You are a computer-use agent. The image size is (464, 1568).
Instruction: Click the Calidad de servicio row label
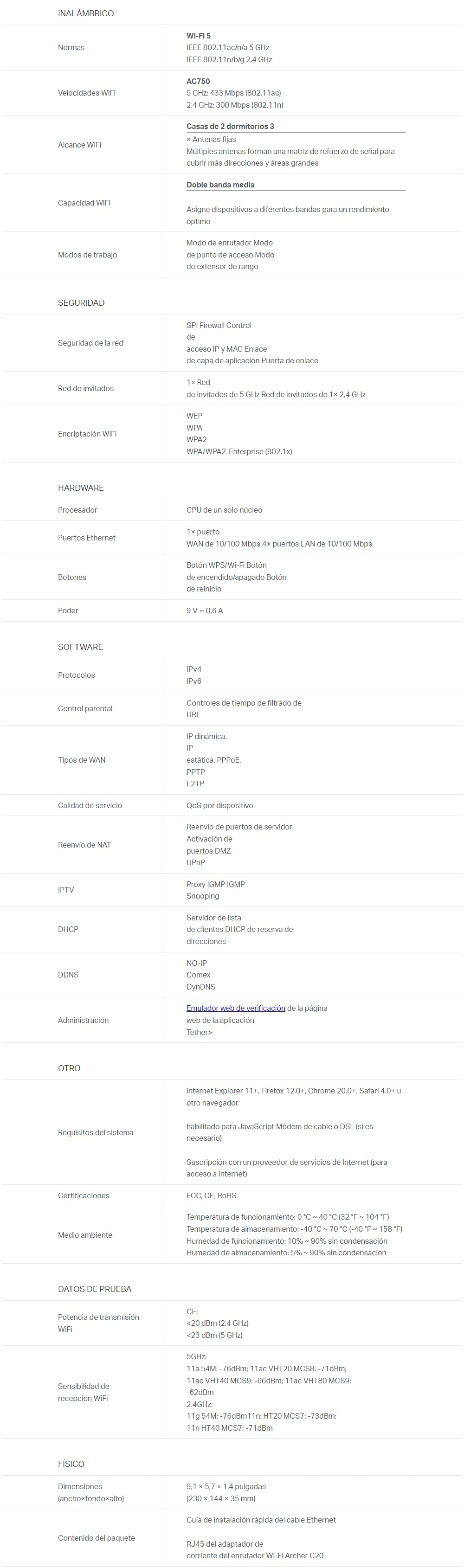coord(90,805)
